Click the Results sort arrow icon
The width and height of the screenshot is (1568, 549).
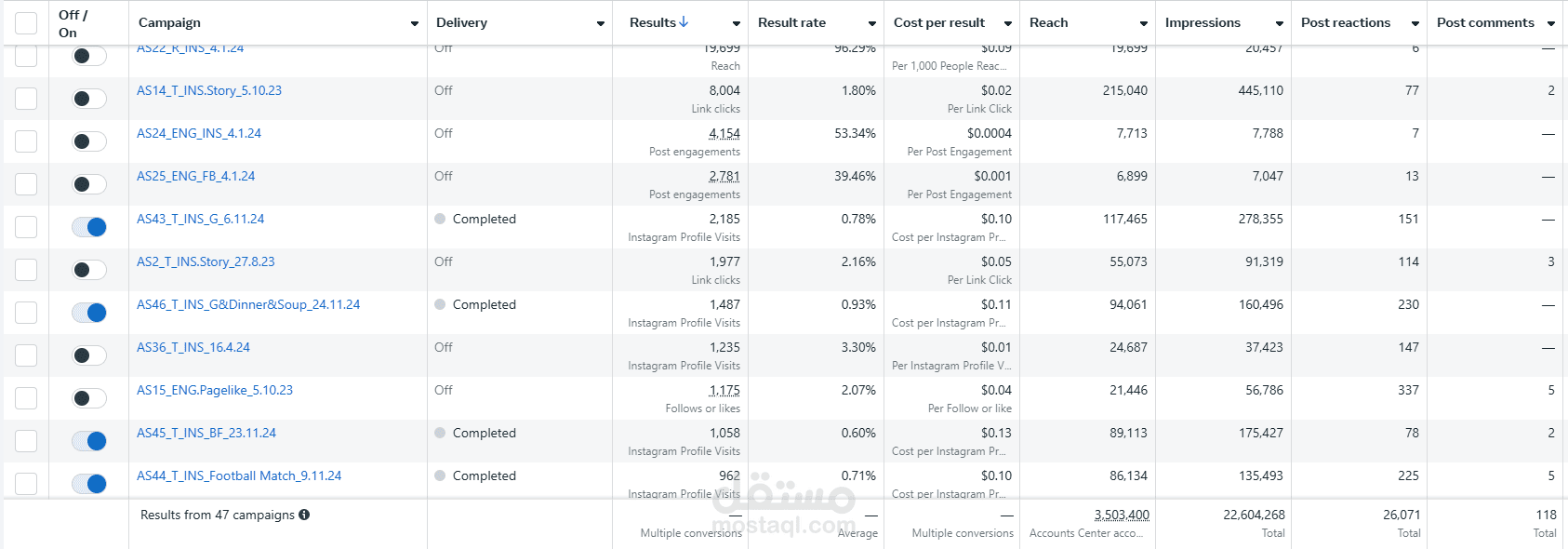[684, 22]
